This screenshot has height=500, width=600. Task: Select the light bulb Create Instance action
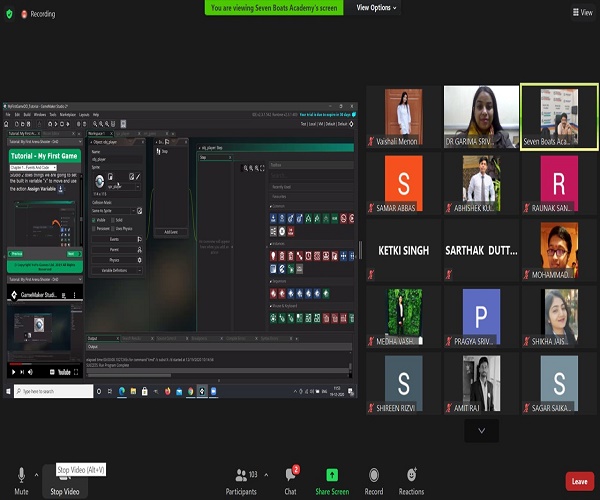point(273,256)
